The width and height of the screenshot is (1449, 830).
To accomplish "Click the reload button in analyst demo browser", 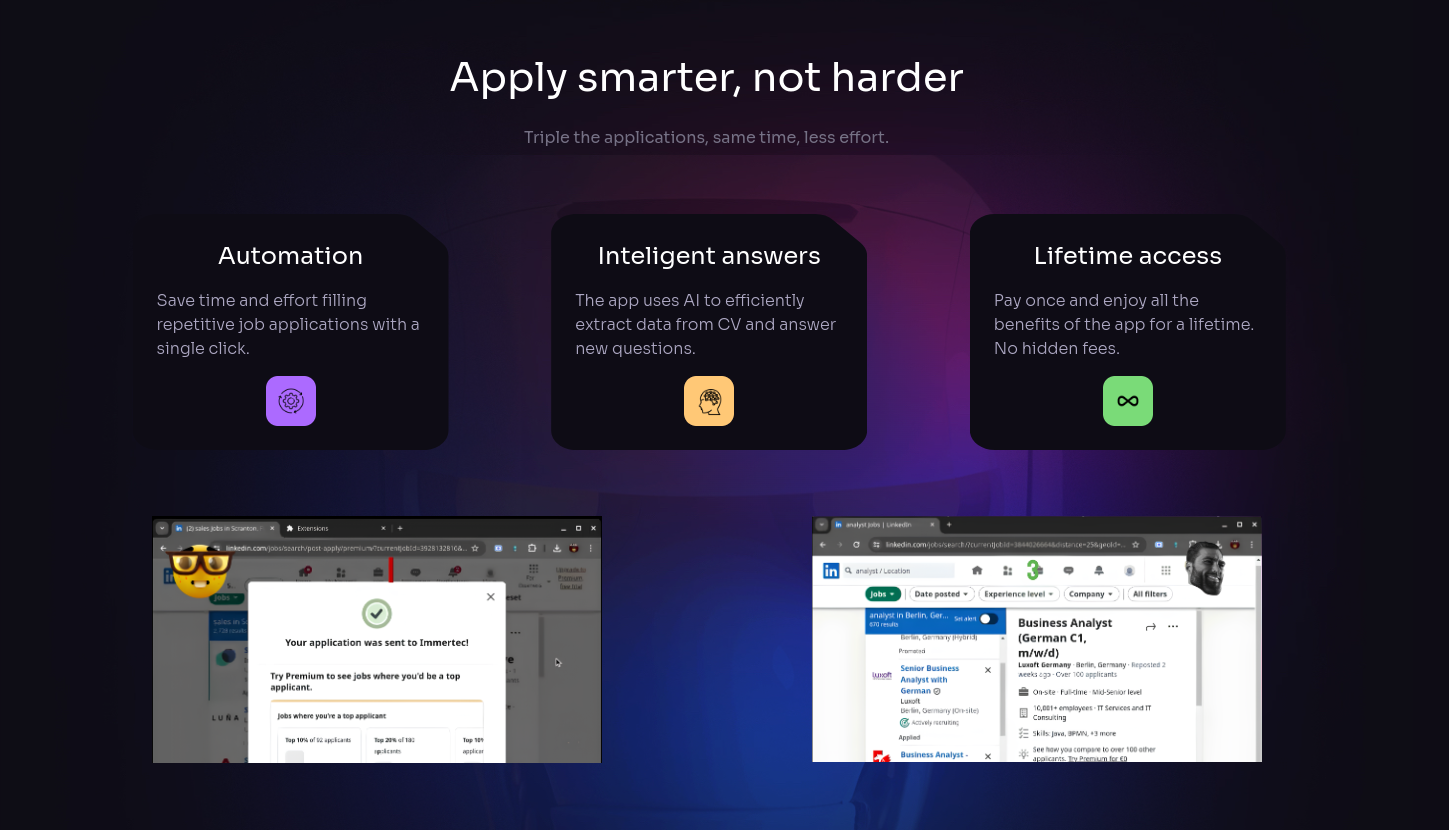I will coord(856,544).
